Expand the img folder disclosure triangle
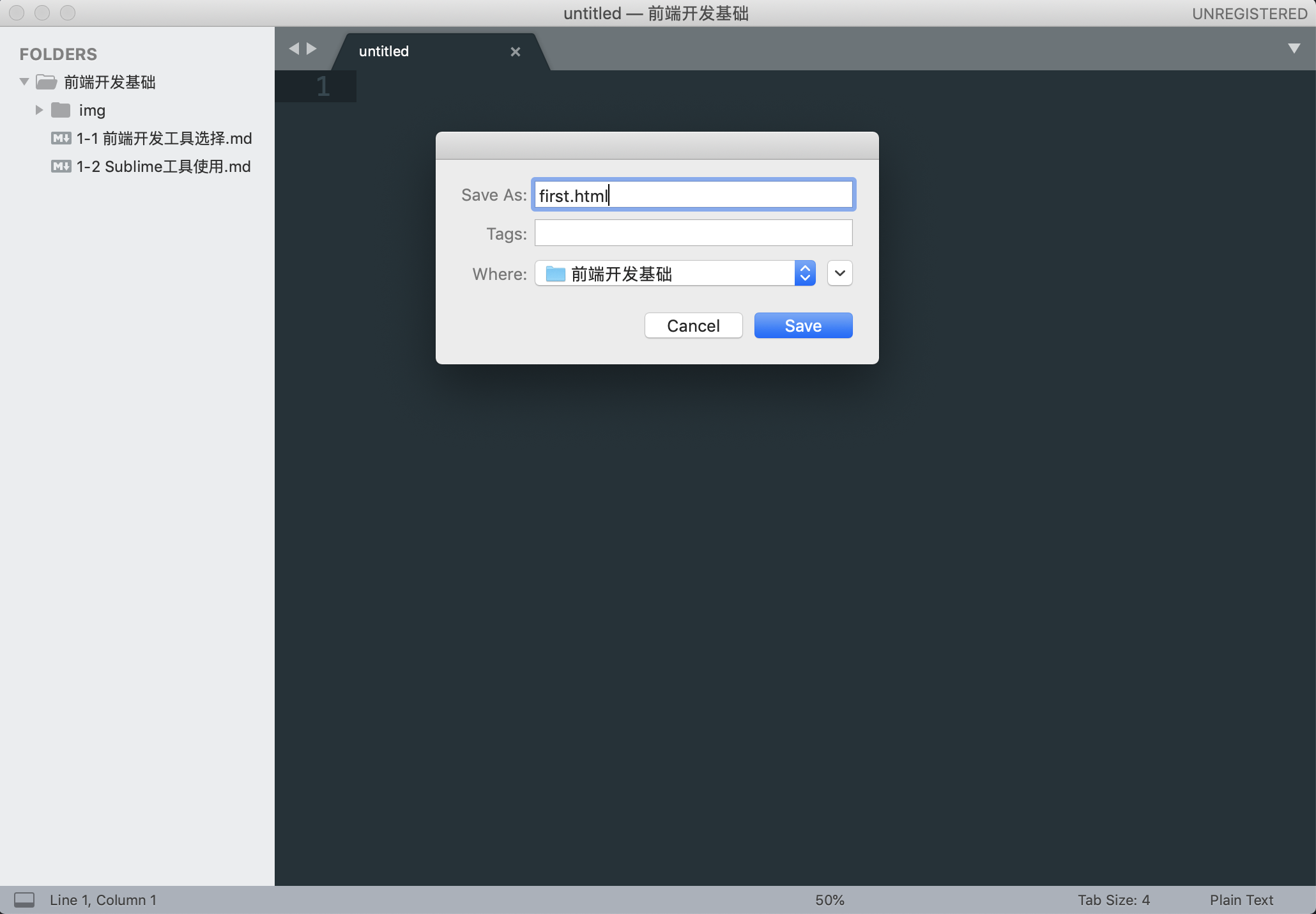 pyautogui.click(x=39, y=110)
